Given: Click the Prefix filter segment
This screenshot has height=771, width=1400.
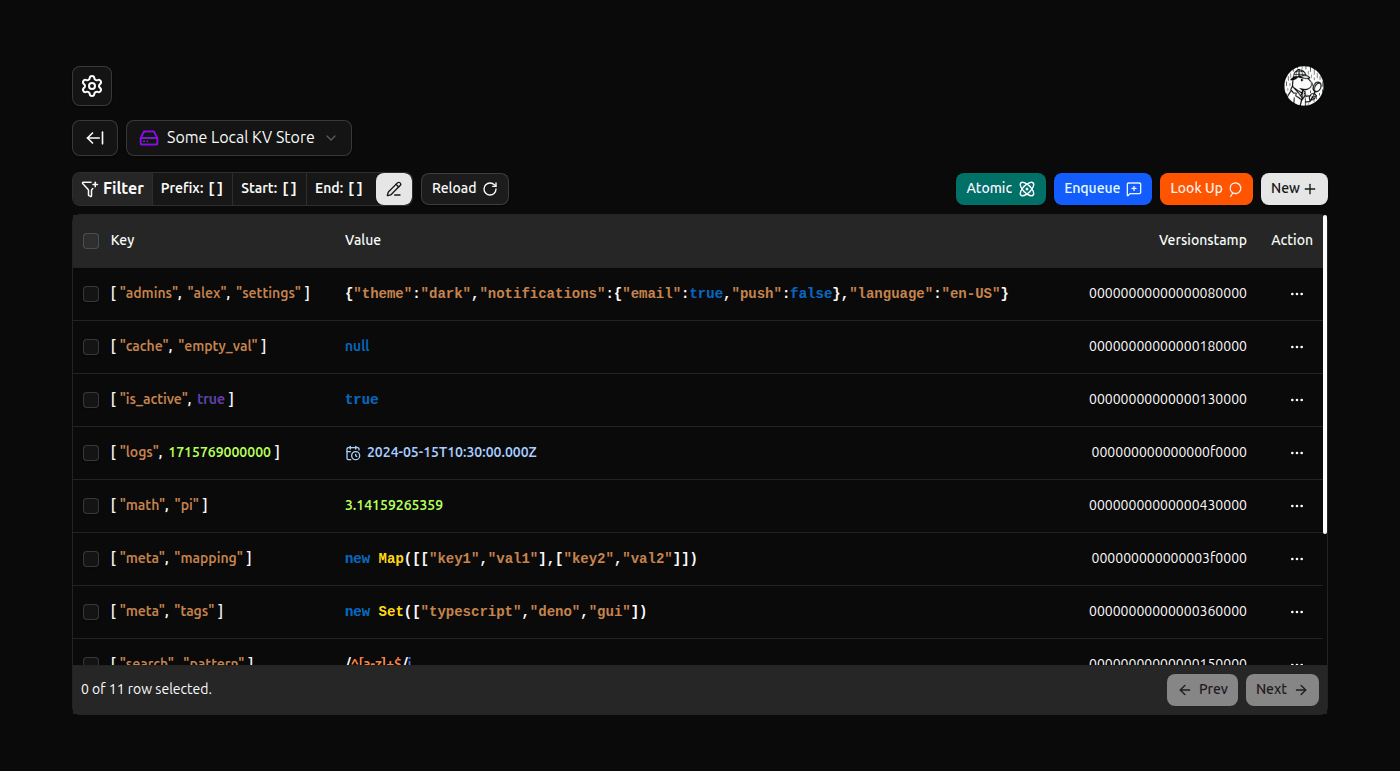Looking at the screenshot, I should tap(191, 188).
